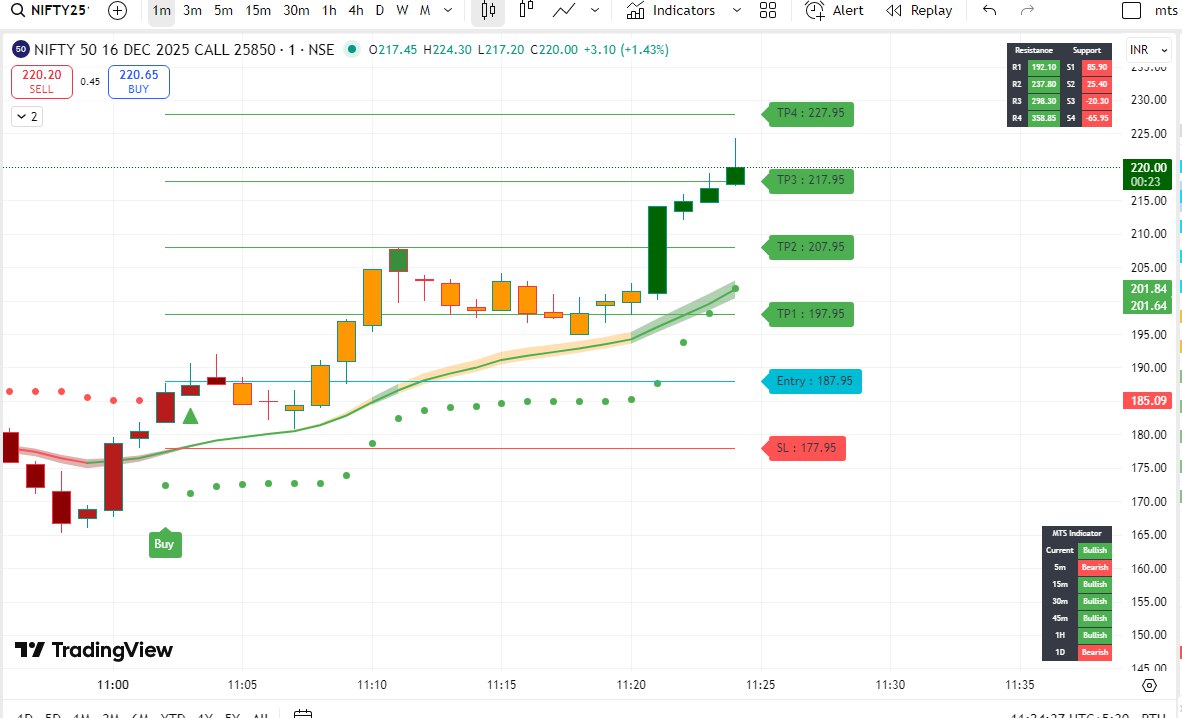The width and height of the screenshot is (1182, 718).
Task: Select the hollow candles chart style icon
Action: coord(526,11)
